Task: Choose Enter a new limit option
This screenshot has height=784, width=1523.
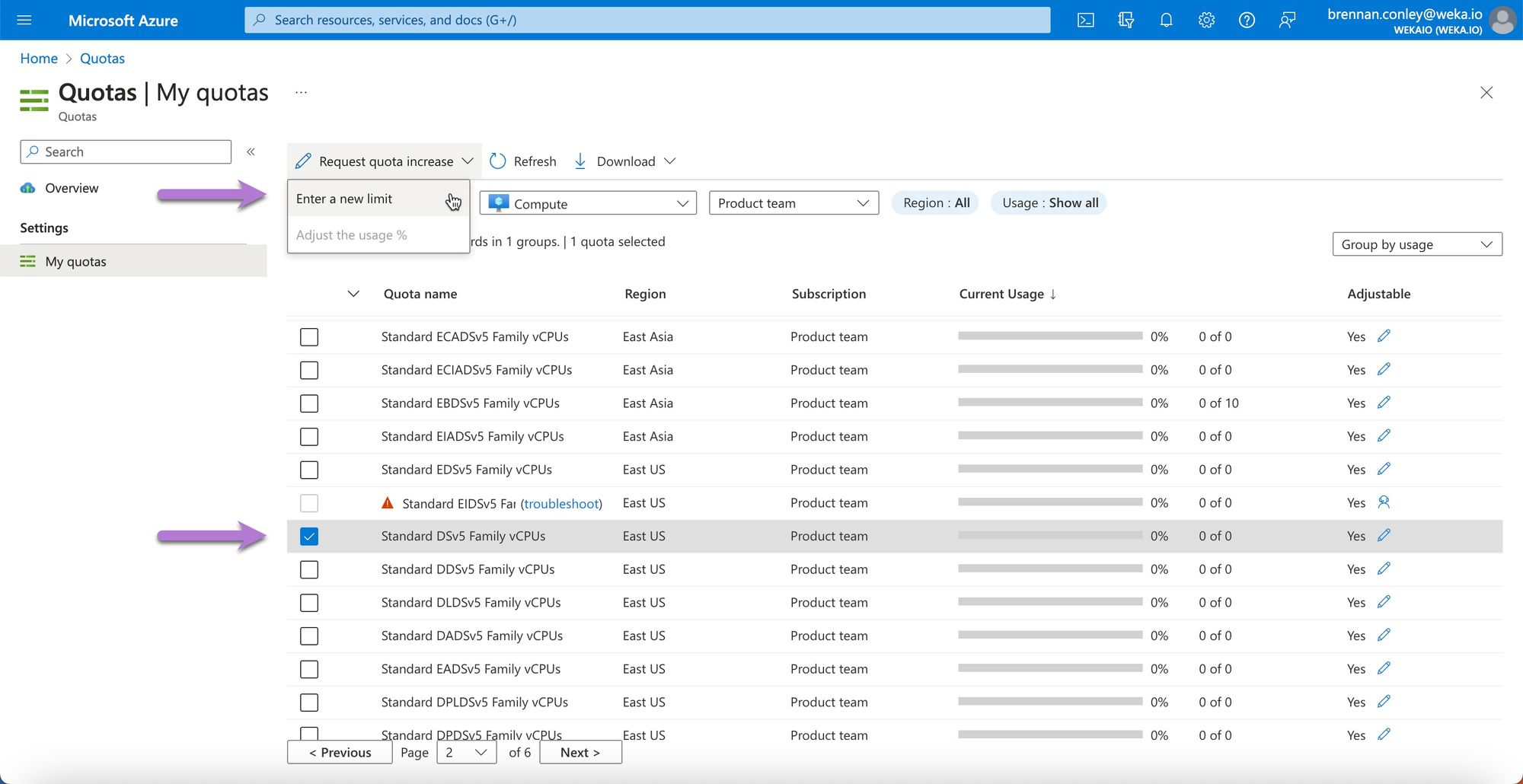Action: [x=344, y=199]
